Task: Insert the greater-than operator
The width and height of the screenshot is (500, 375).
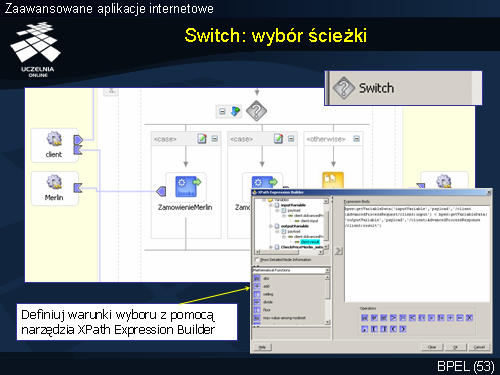Action: (393, 318)
